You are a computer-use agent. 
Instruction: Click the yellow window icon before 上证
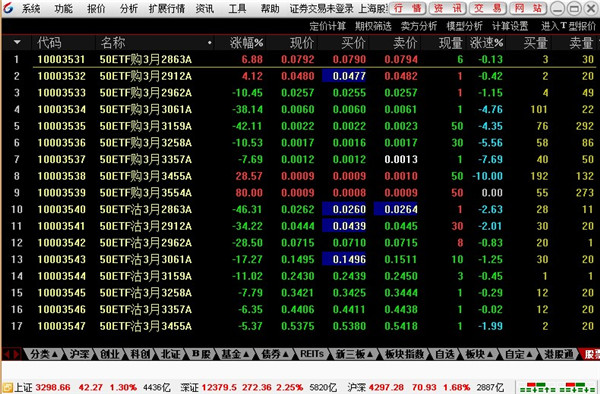[7, 388]
